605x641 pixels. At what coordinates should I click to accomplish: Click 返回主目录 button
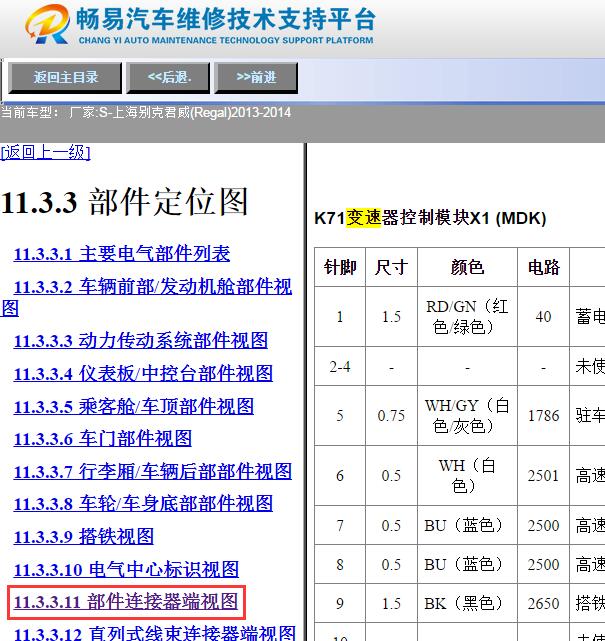[65, 78]
